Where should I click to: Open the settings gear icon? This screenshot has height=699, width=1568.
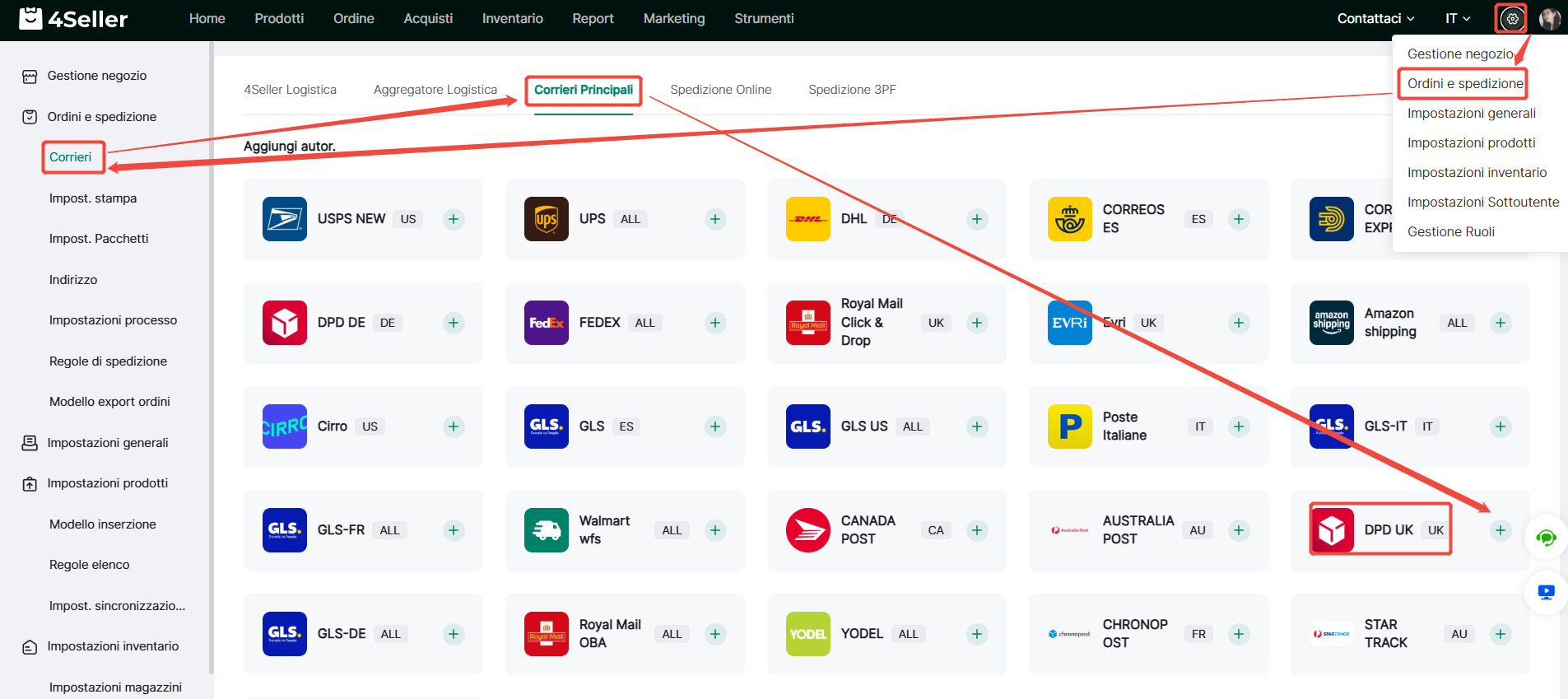pyautogui.click(x=1512, y=18)
